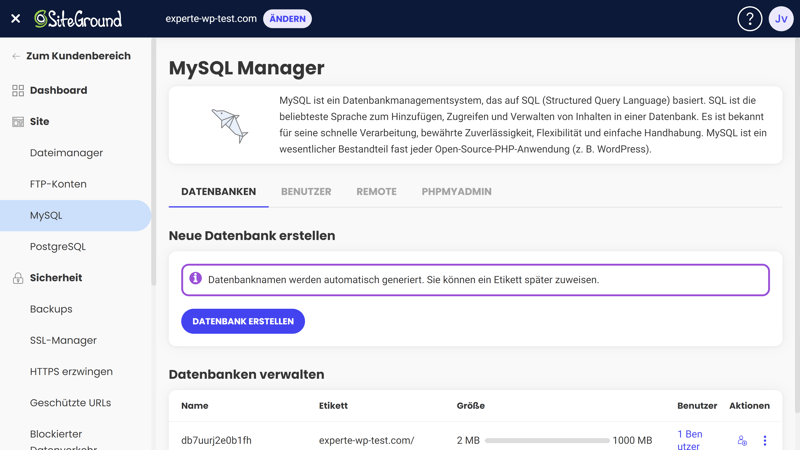Switch to the BENUTZER tab

[x=306, y=192]
